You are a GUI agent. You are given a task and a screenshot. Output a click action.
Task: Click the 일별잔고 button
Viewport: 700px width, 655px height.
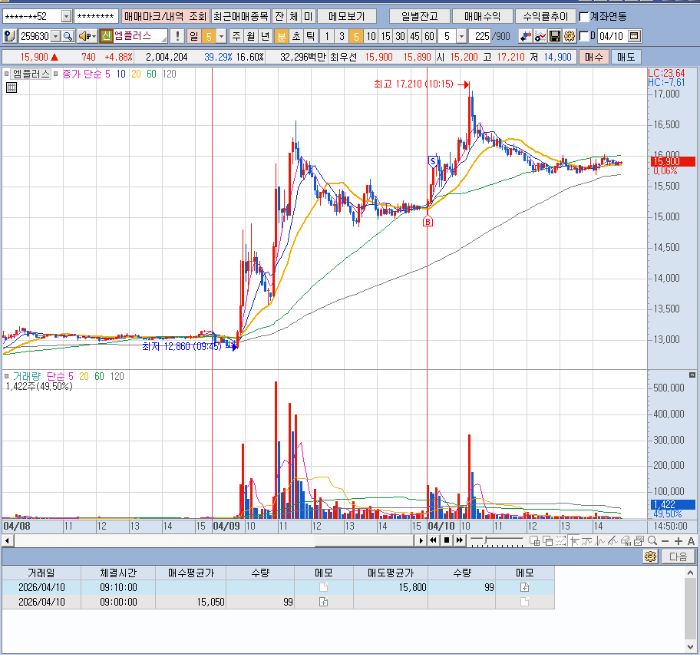[x=419, y=17]
